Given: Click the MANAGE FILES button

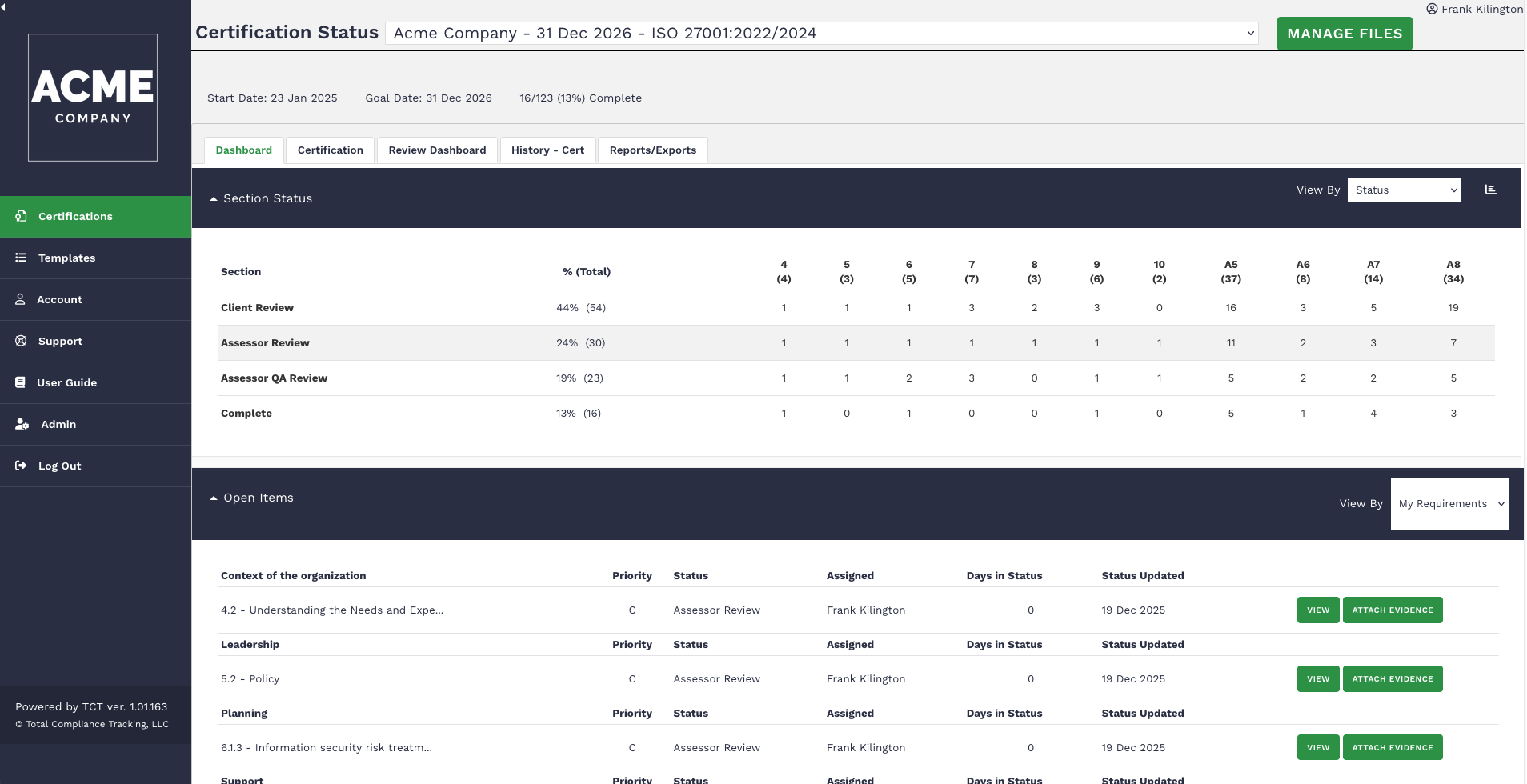Looking at the screenshot, I should coord(1344,33).
